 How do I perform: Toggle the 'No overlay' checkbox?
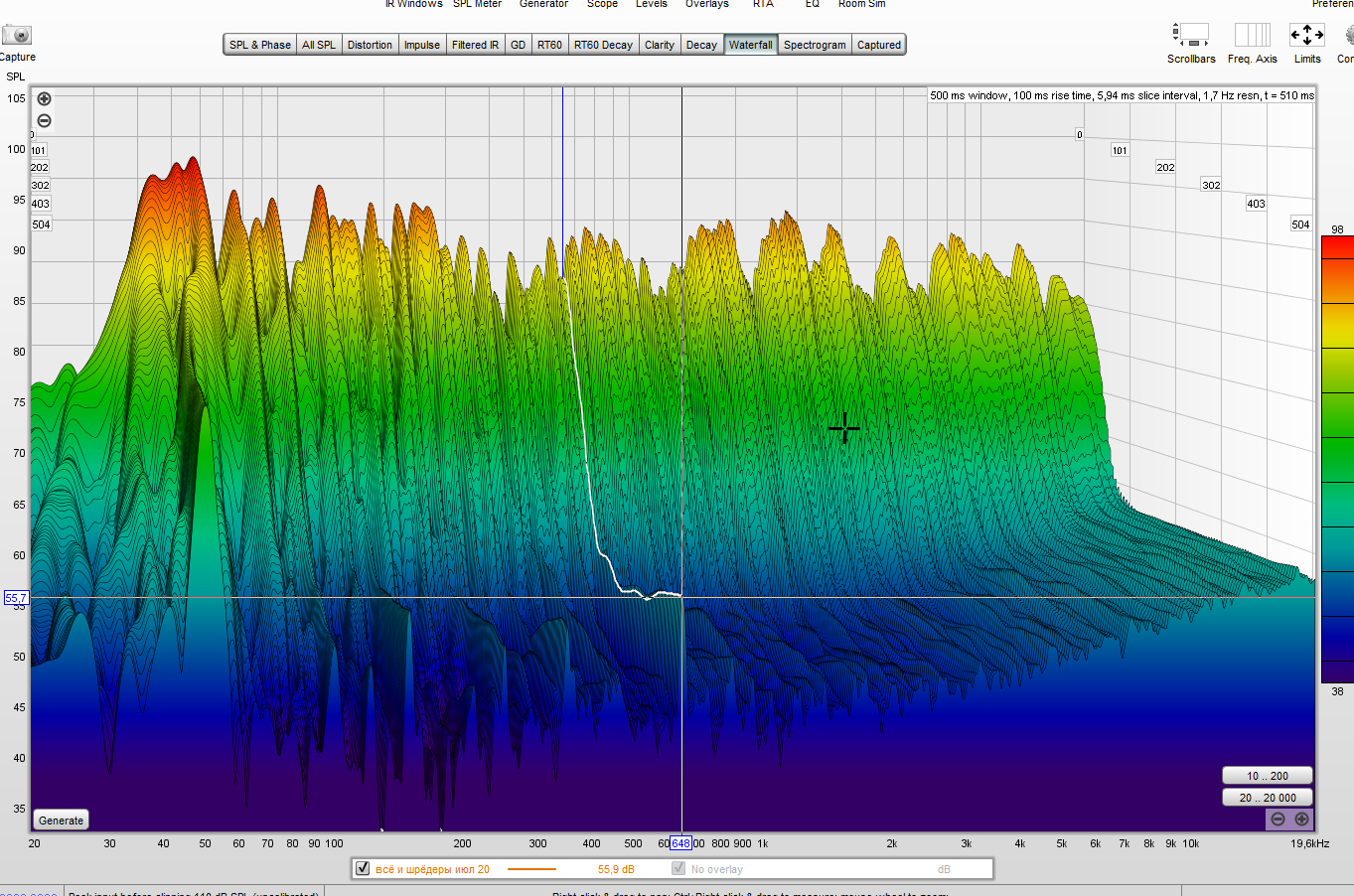(x=678, y=868)
